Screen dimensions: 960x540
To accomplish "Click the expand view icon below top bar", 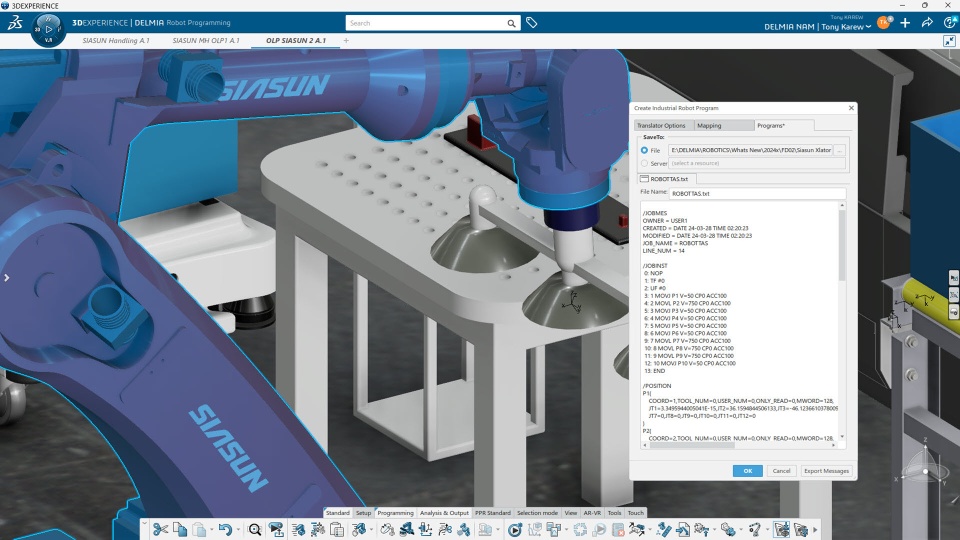I will tap(949, 40).
